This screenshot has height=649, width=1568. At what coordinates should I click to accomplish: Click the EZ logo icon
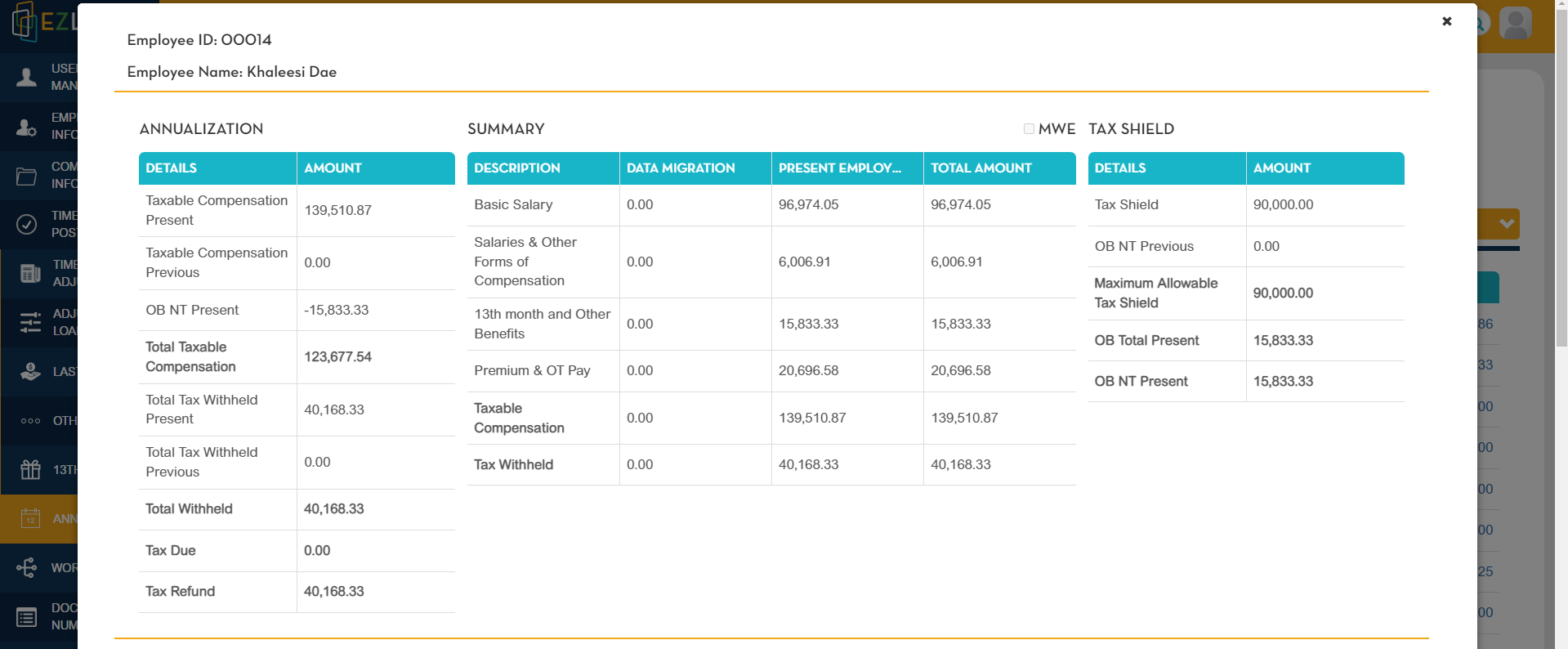(25, 21)
